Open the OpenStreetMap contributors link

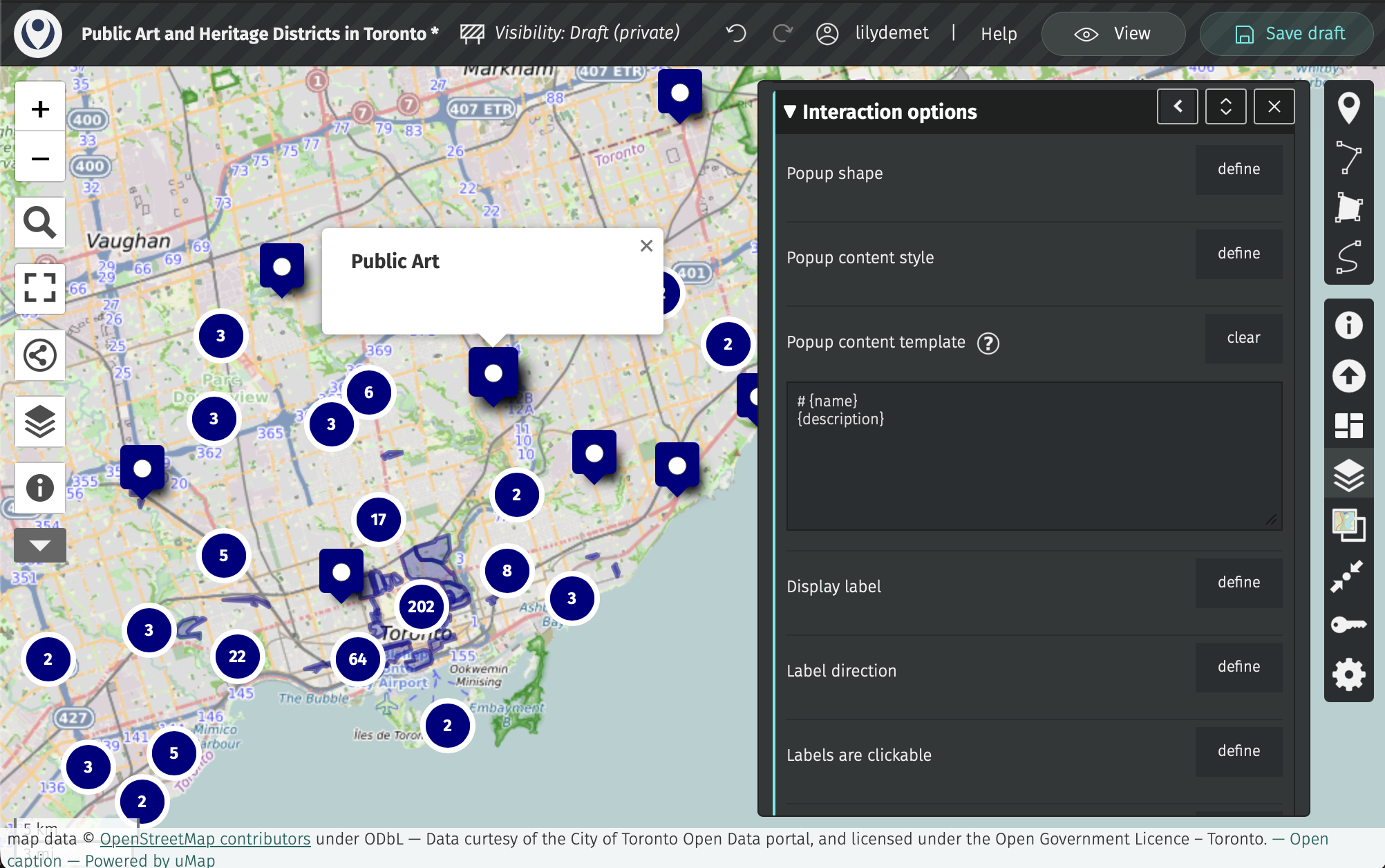[x=205, y=839]
